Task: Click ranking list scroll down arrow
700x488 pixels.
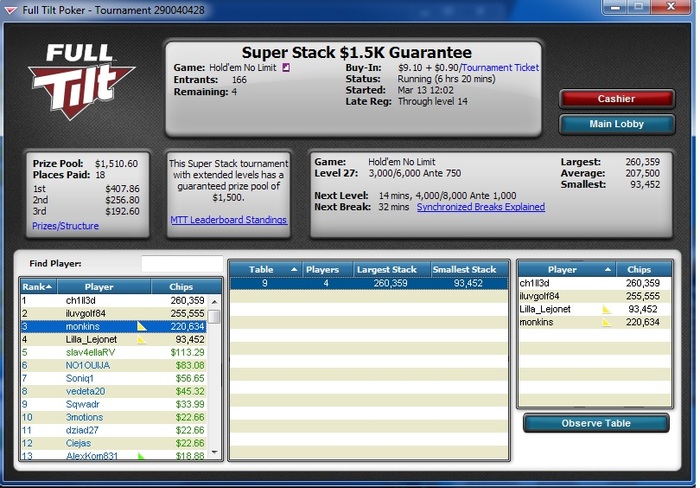Action: tap(215, 452)
